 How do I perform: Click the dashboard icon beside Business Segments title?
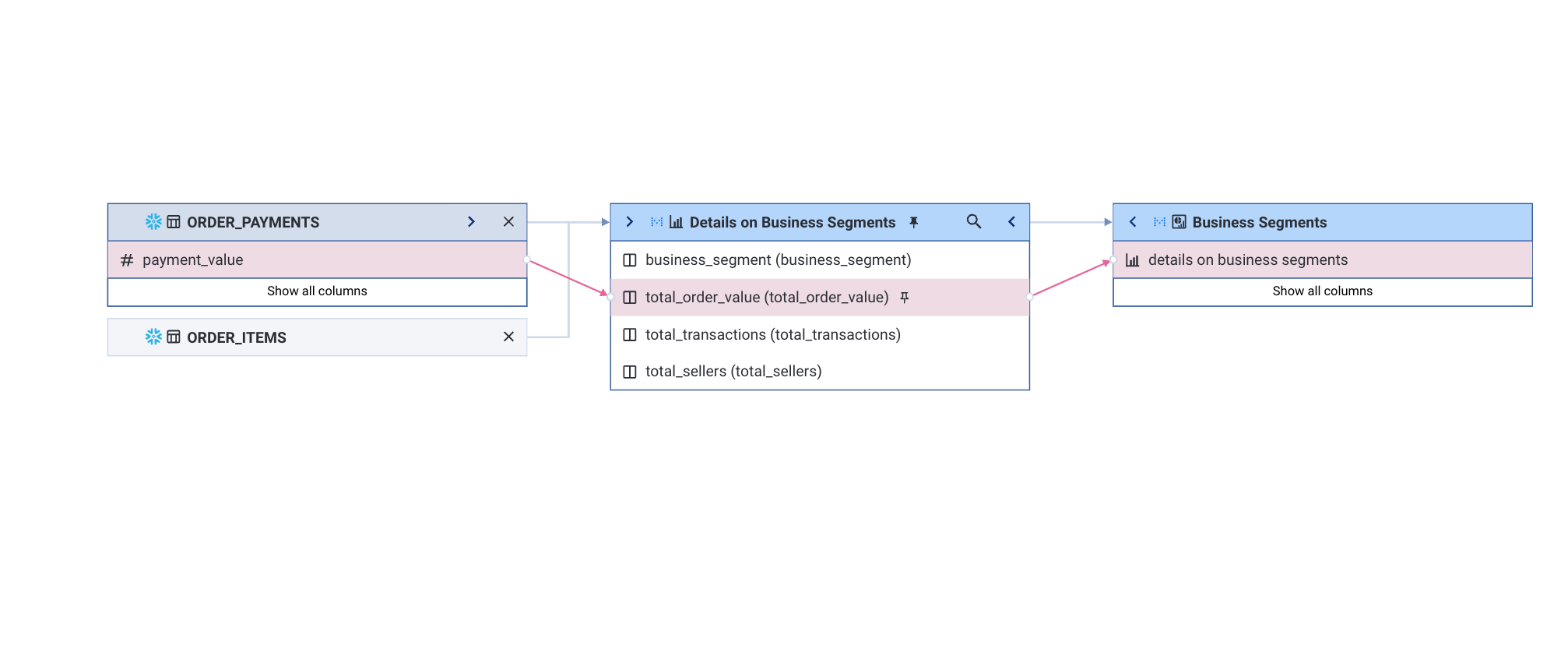1179,222
